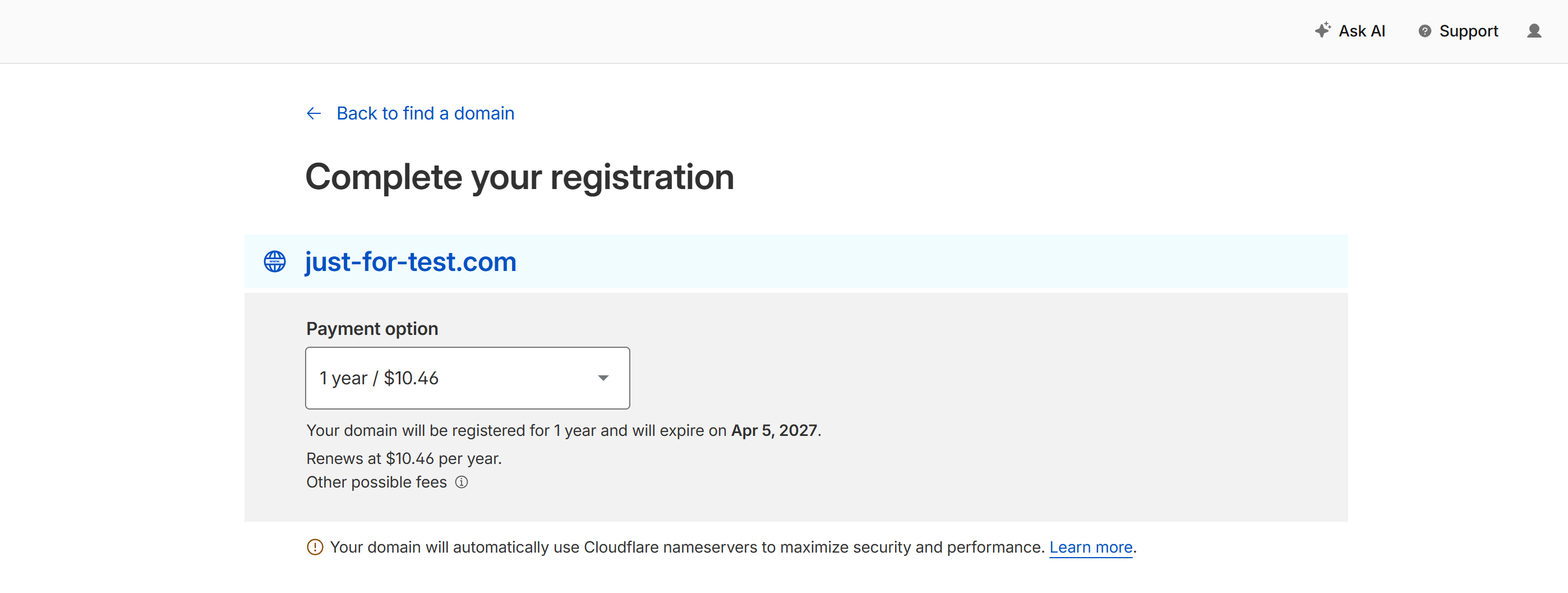Click the Other possible fees text
The image size is (1568, 593).
pos(376,482)
